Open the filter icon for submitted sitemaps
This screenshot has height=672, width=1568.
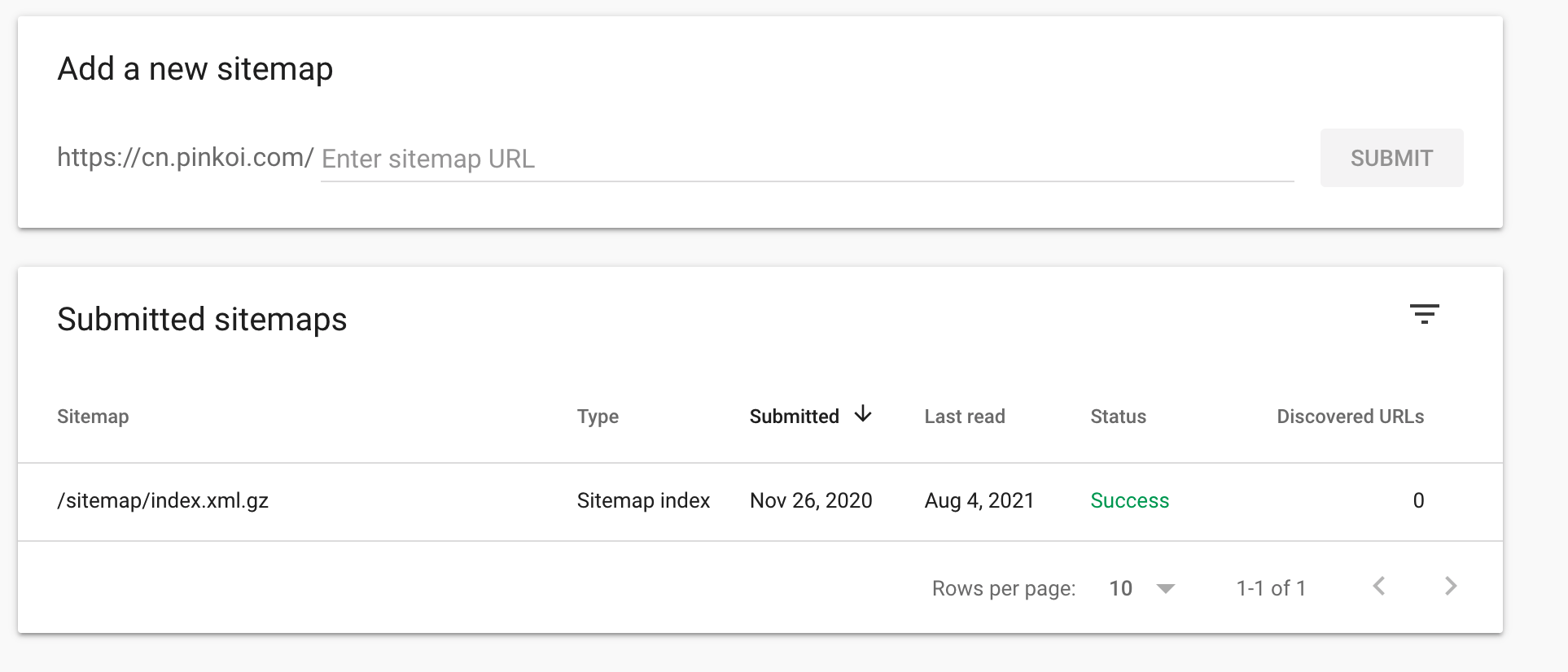tap(1424, 314)
